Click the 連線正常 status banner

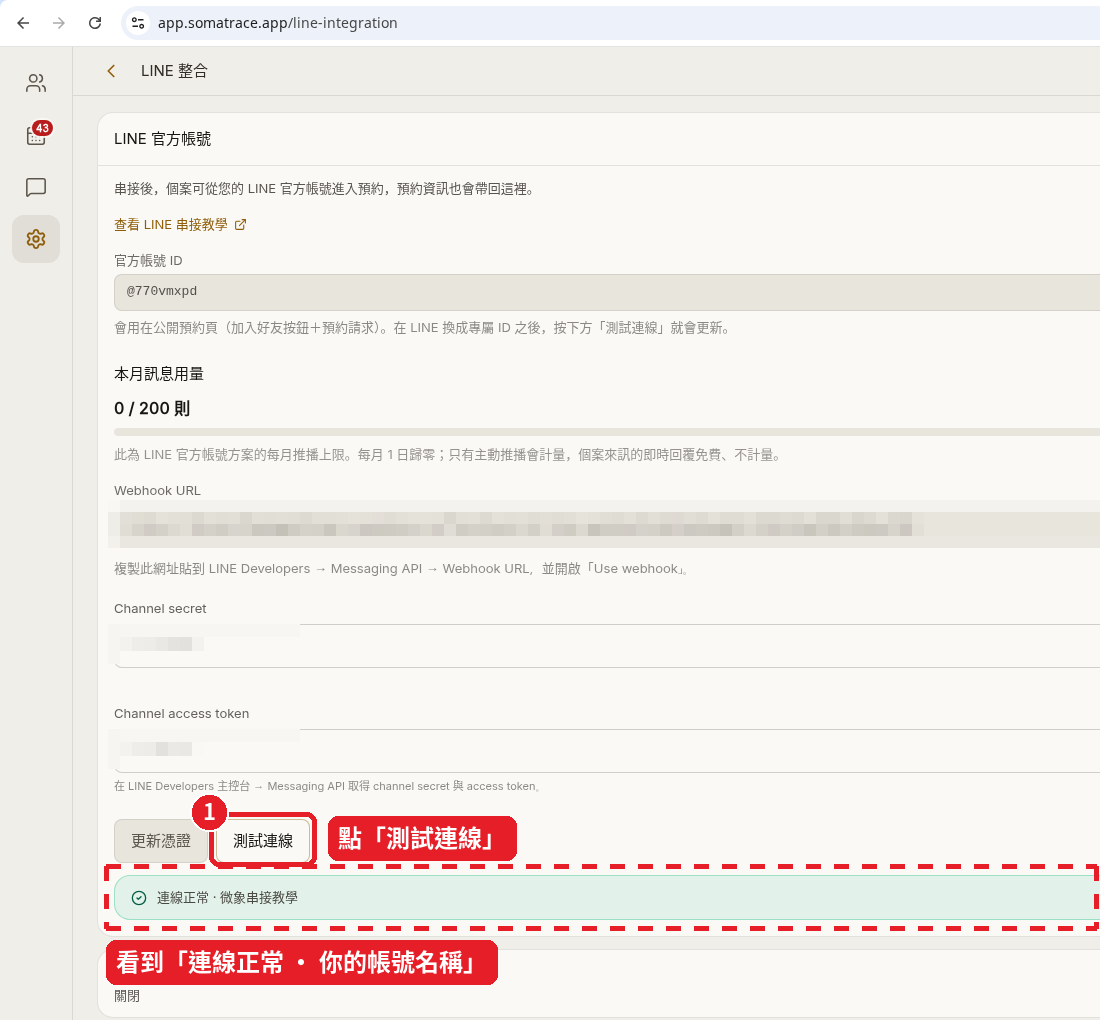click(607, 897)
